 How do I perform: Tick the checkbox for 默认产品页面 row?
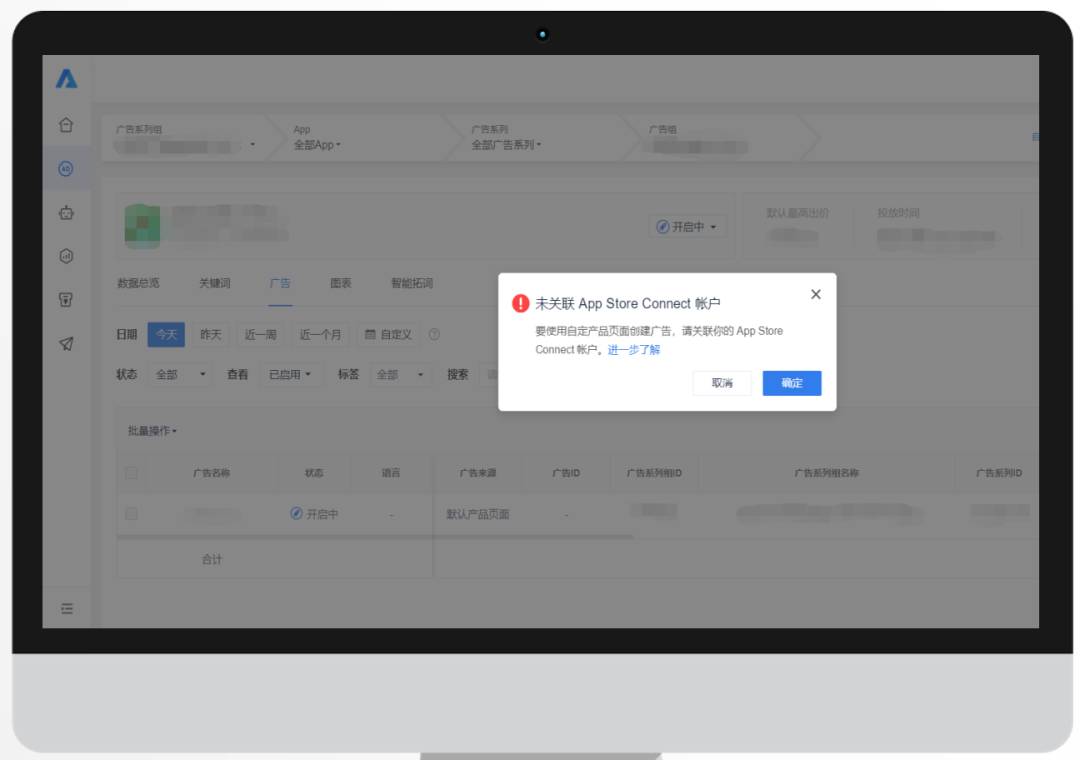[x=132, y=514]
